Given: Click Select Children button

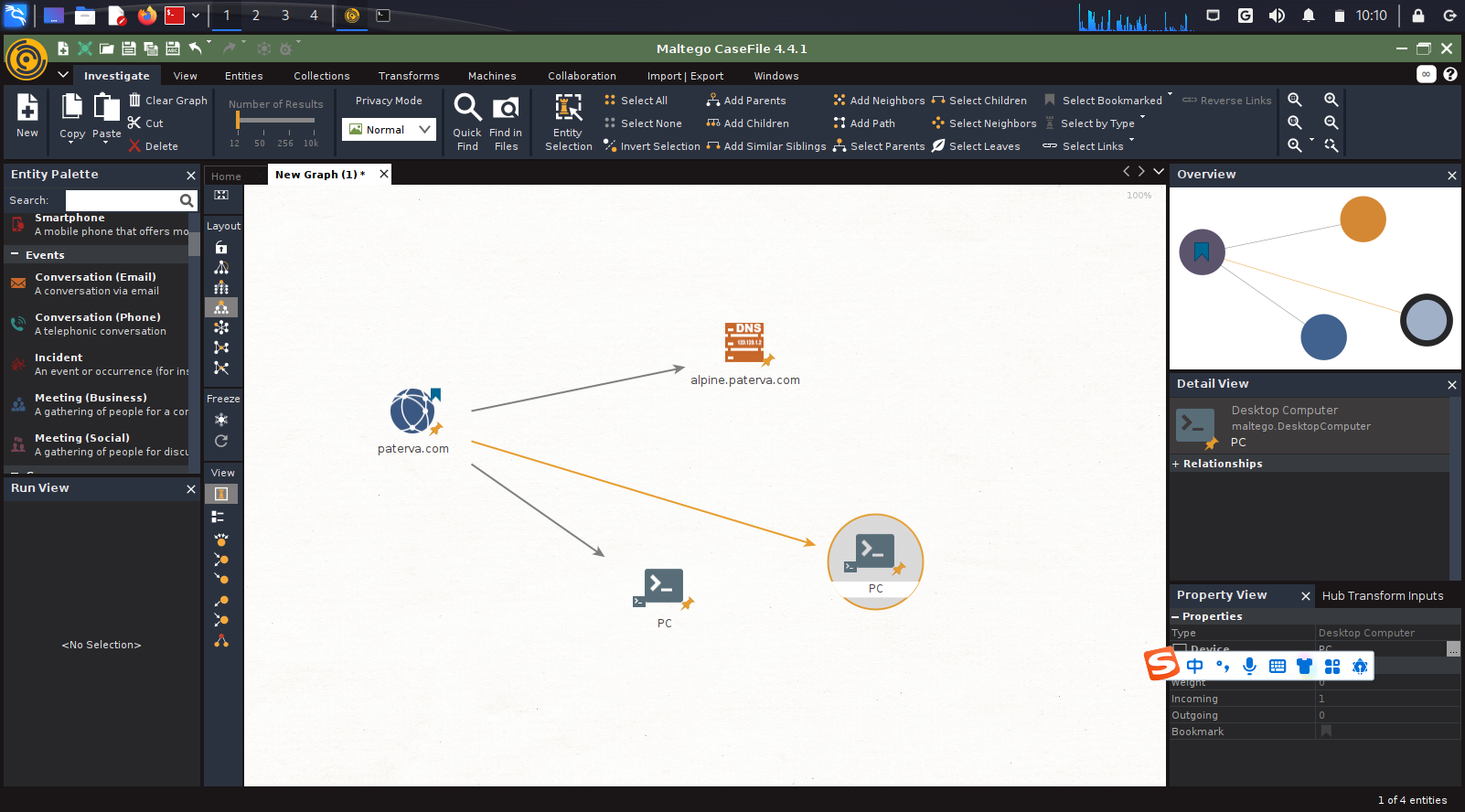Looking at the screenshot, I should pyautogui.click(x=978, y=100).
